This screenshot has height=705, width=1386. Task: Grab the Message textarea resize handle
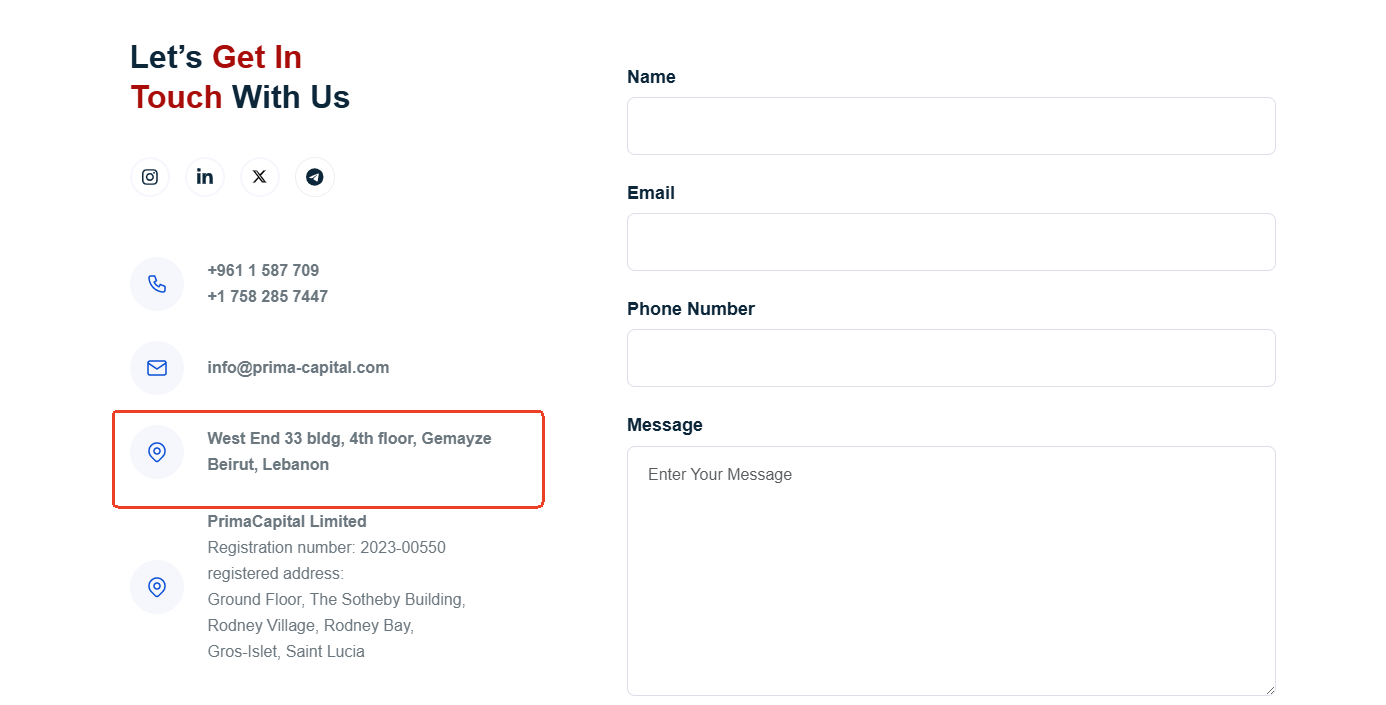(x=1269, y=689)
